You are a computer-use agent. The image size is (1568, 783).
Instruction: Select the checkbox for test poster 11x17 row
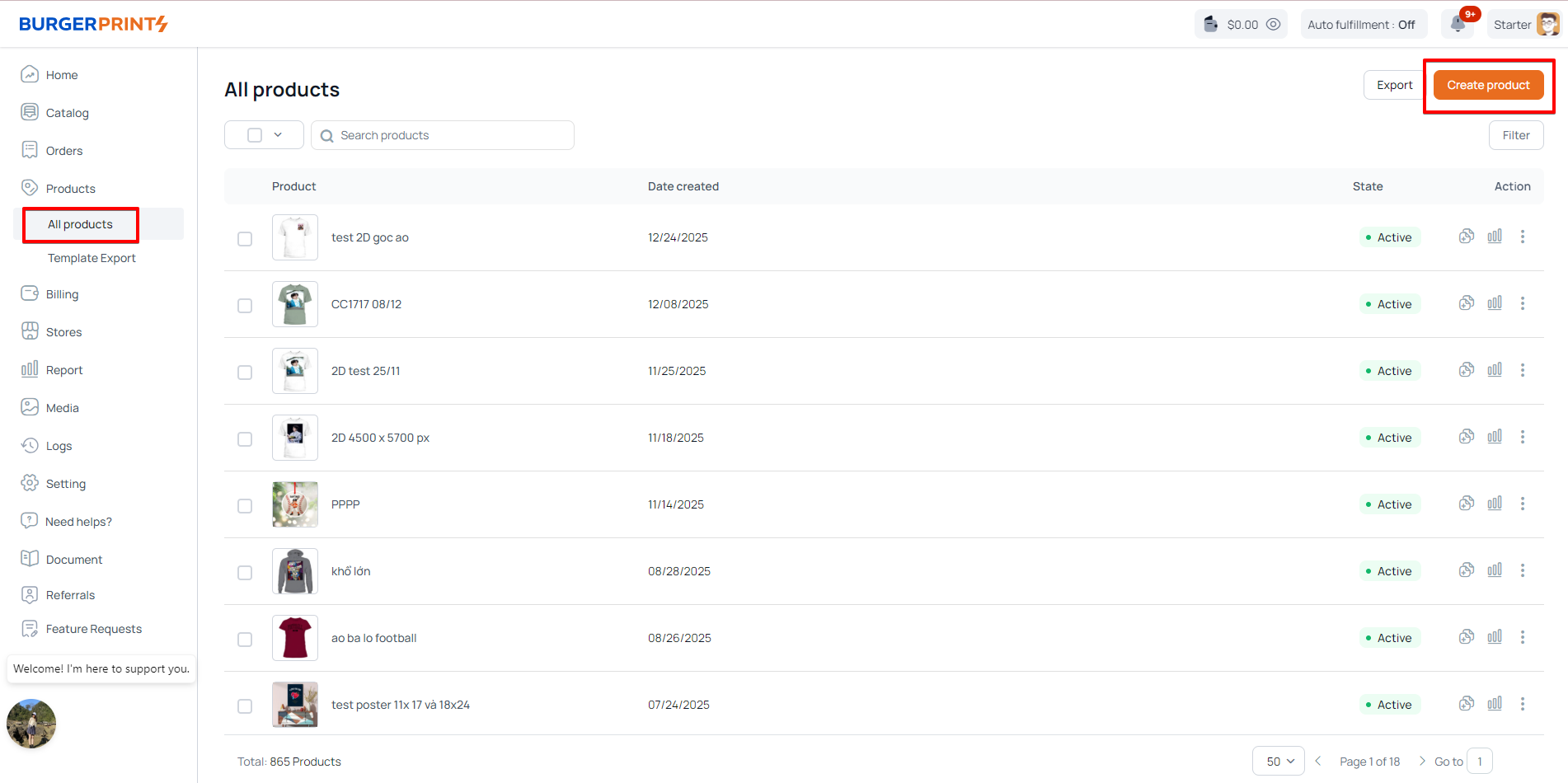point(245,706)
